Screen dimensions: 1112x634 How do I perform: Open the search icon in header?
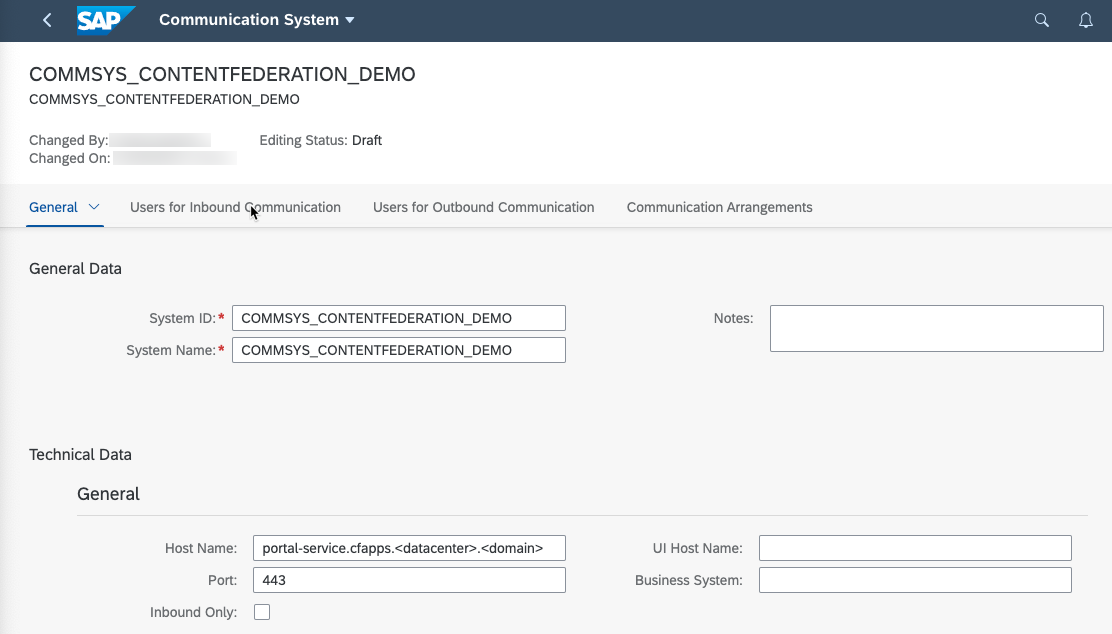(1041, 20)
